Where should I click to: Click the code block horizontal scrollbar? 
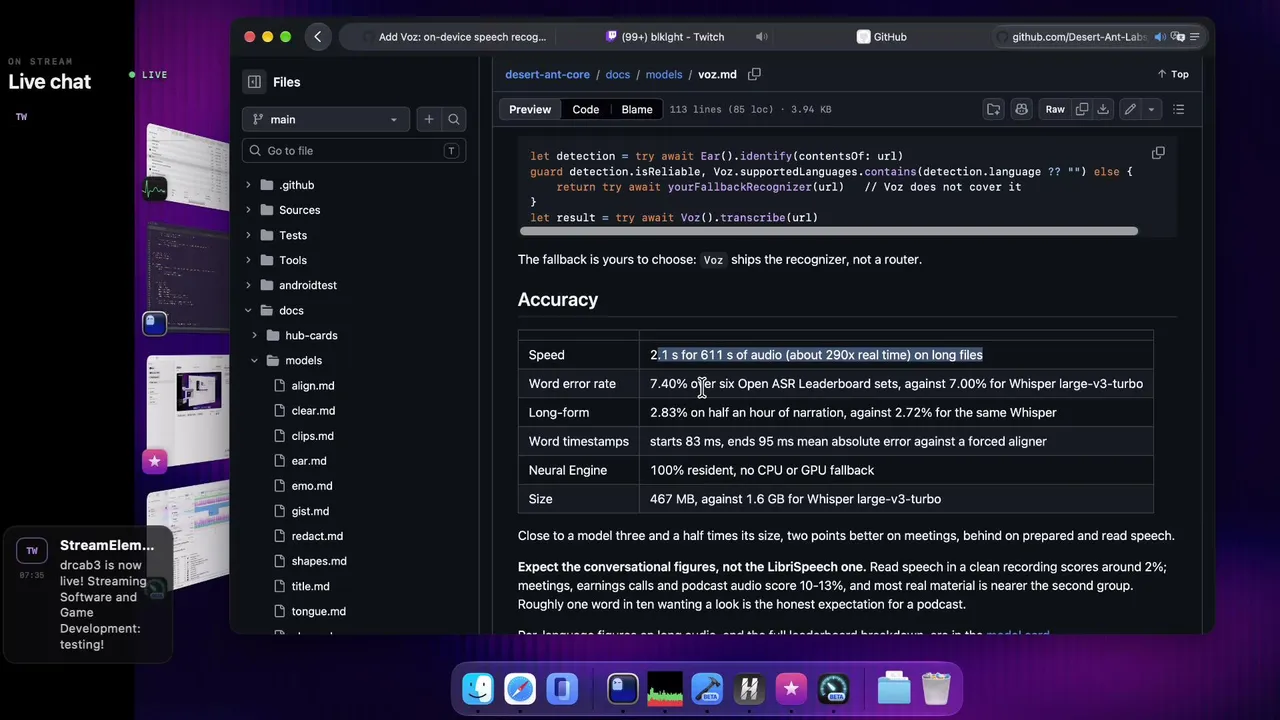(x=828, y=231)
